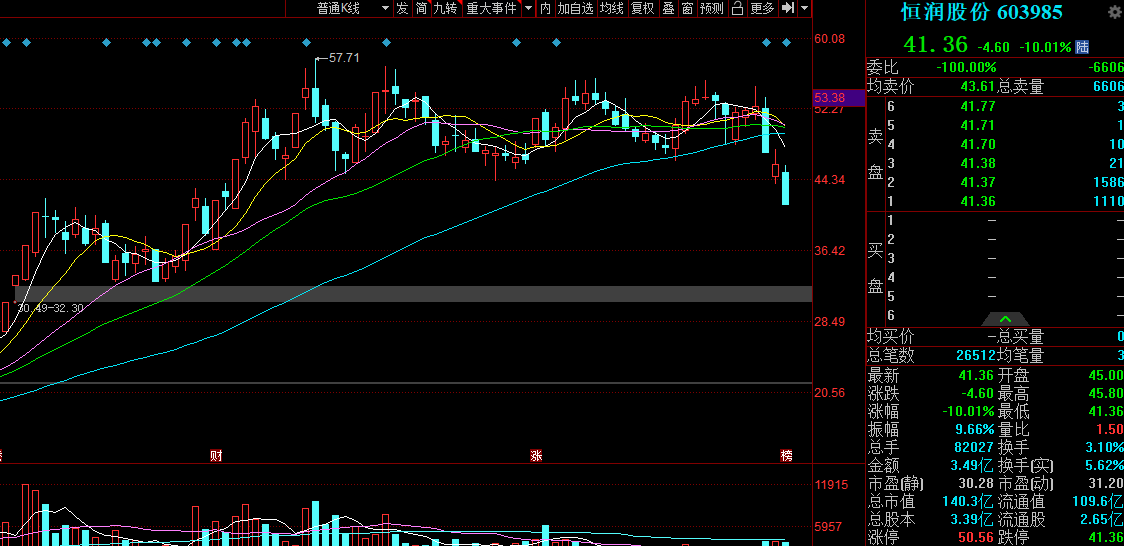Click the jump-to-end arrow icon
Viewport: 1124px width, 546px height.
788,9
